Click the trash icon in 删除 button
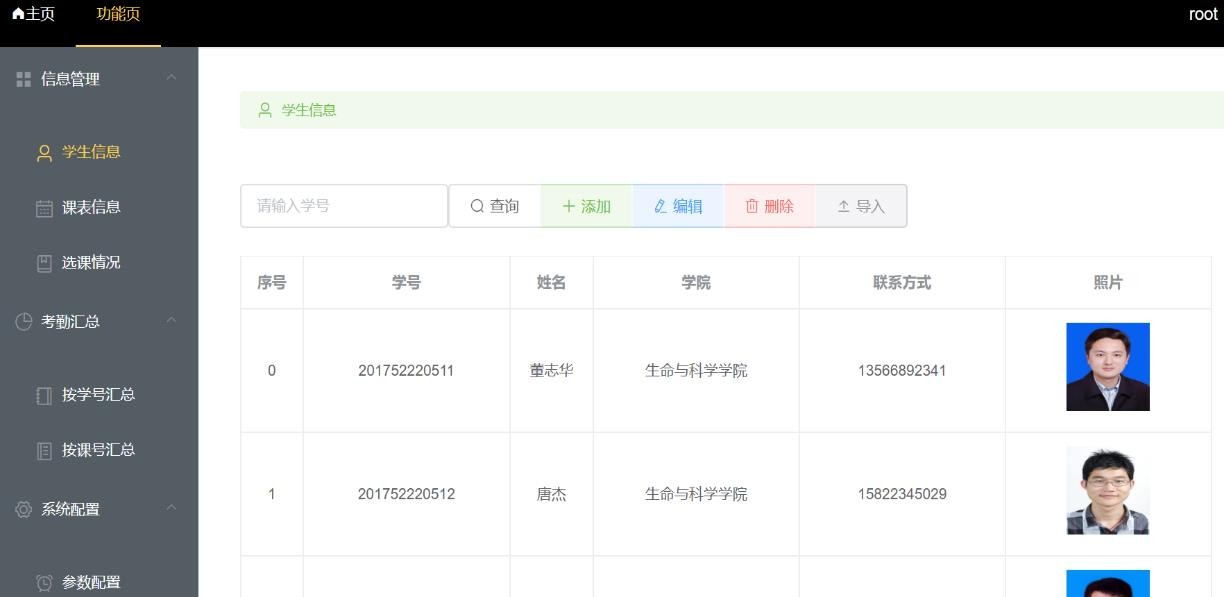 coord(752,206)
